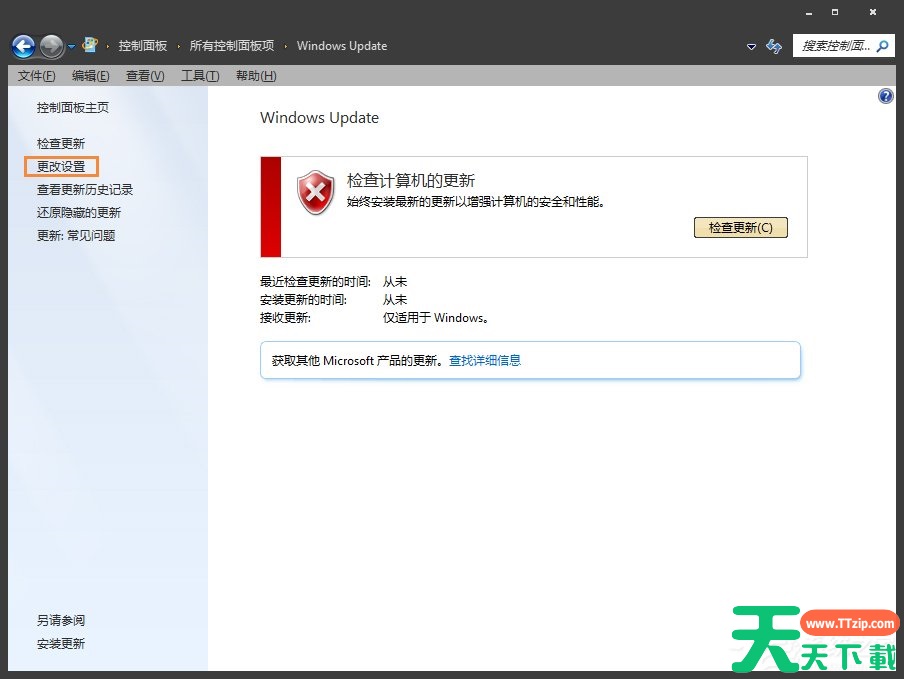Screen dimensions: 904x679
Task: Open the 工具(T) menu
Action: [x=199, y=76]
